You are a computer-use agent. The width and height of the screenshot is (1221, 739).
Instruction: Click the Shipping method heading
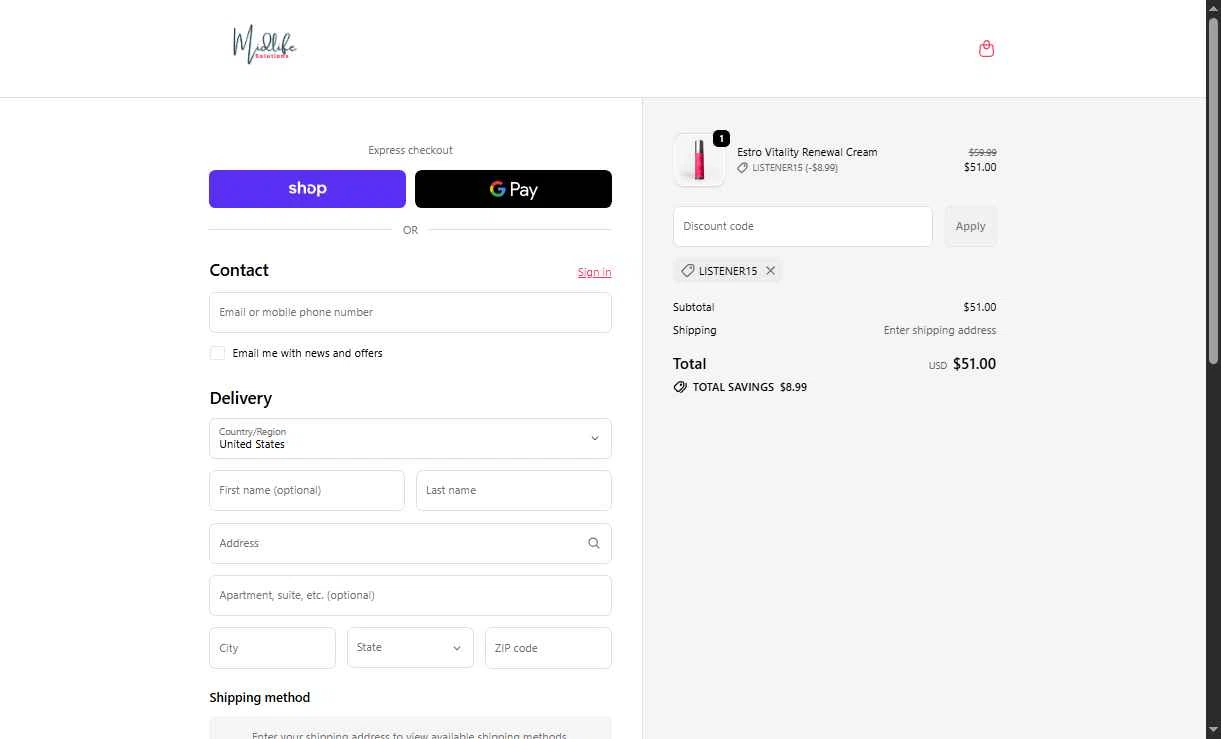coord(260,697)
